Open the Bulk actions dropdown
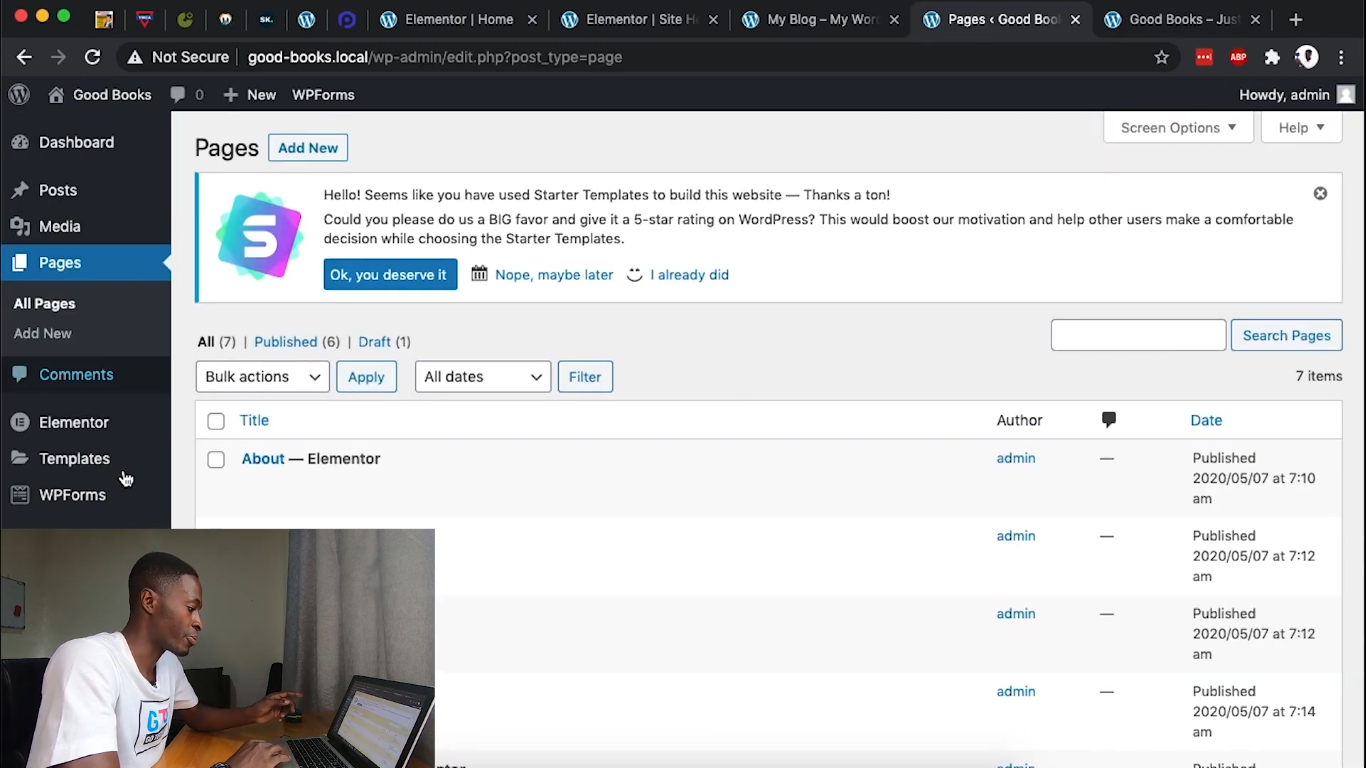Viewport: 1366px width, 768px height. point(262,377)
